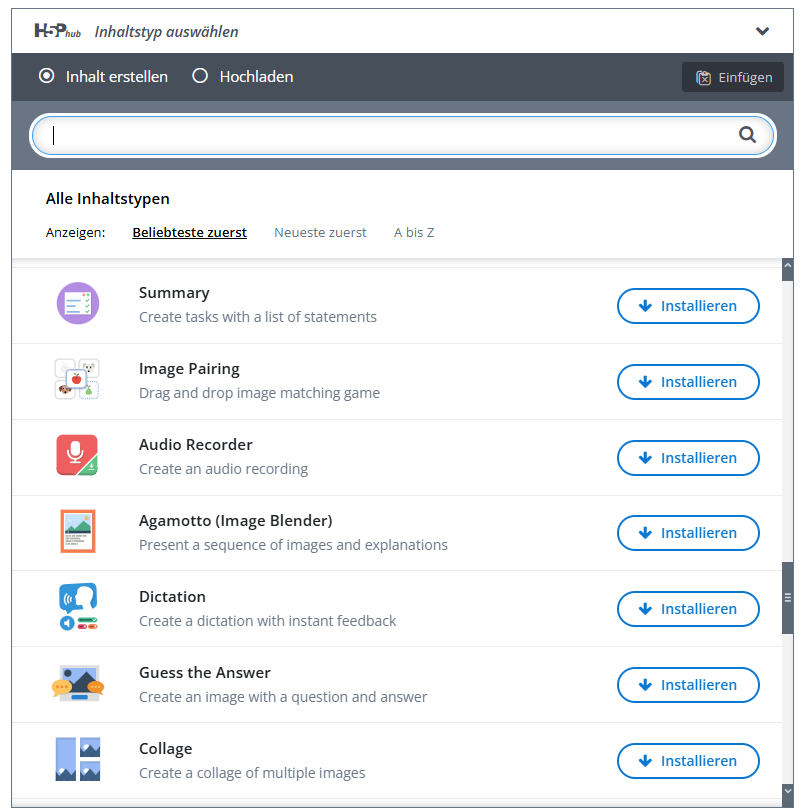Click the Audio Recorder microphone icon
802x812 pixels.
[77, 455]
